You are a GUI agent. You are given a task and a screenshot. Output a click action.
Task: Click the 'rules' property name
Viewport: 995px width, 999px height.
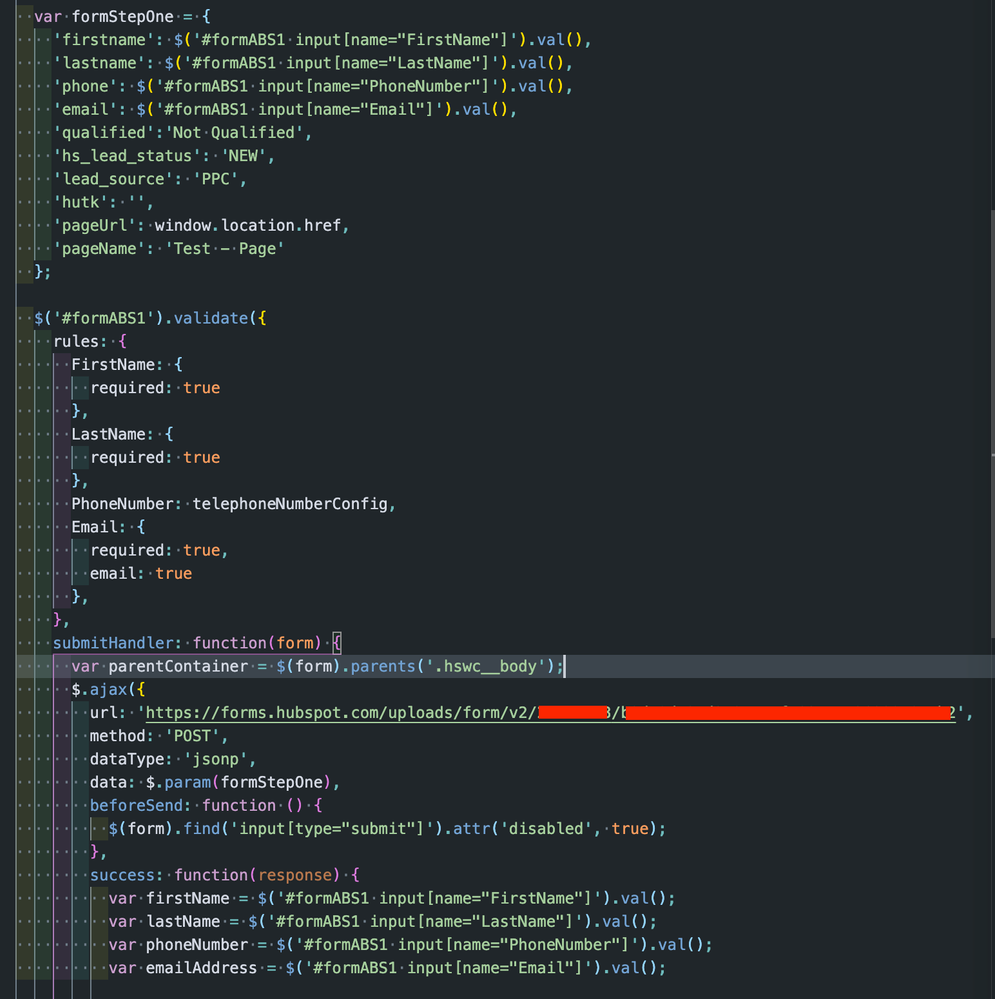[x=76, y=341]
